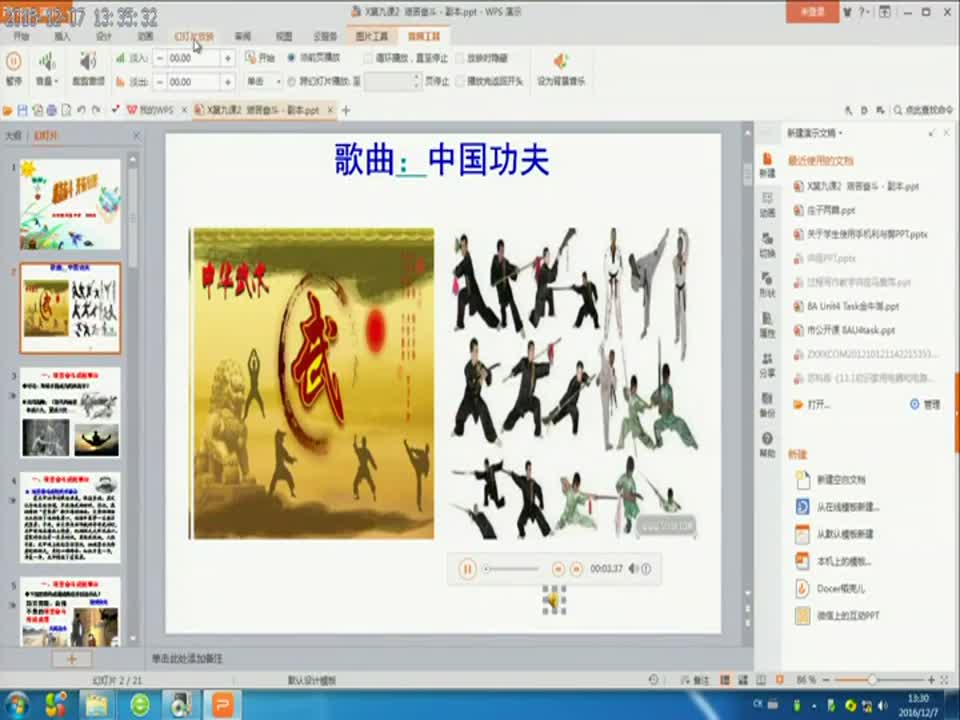This screenshot has height=720, width=960.
Task: Select the speaker audio icon on slide
Action: 551,600
